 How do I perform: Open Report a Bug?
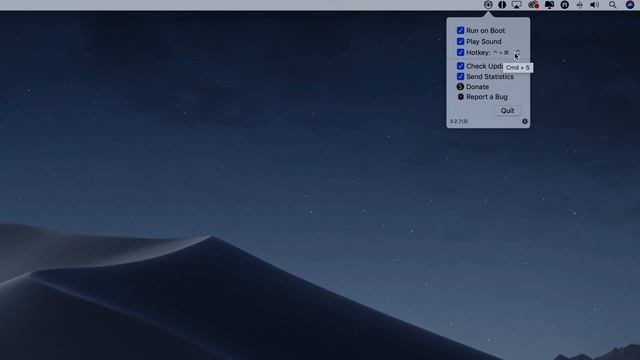click(x=482, y=97)
